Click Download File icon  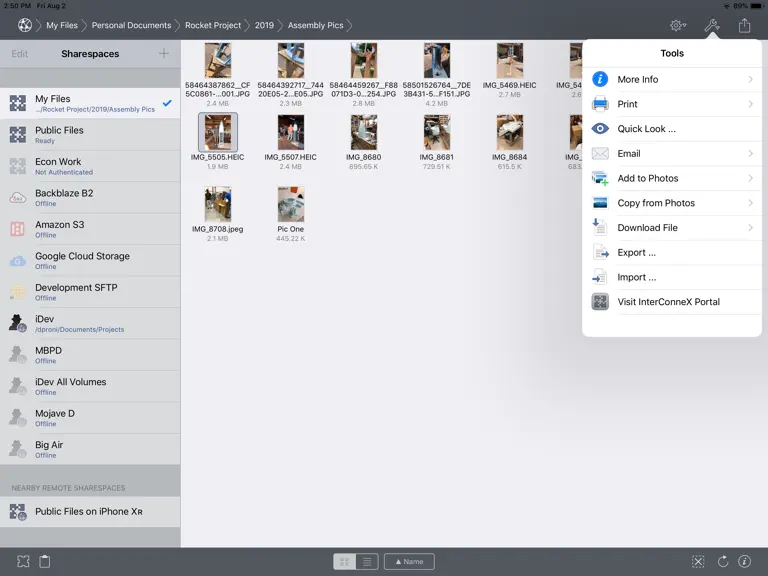coord(600,228)
